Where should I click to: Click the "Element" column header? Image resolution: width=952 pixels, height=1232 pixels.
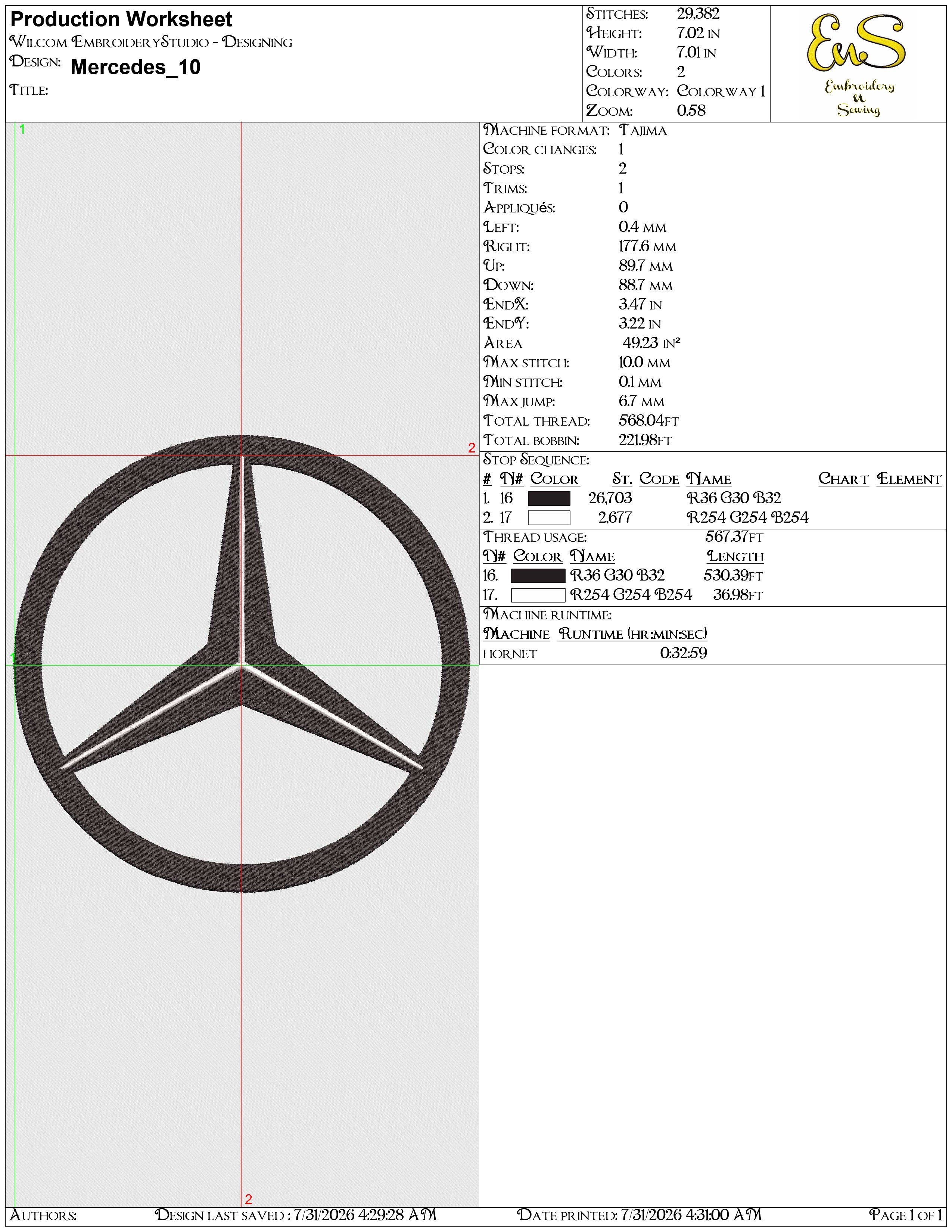pos(909,479)
